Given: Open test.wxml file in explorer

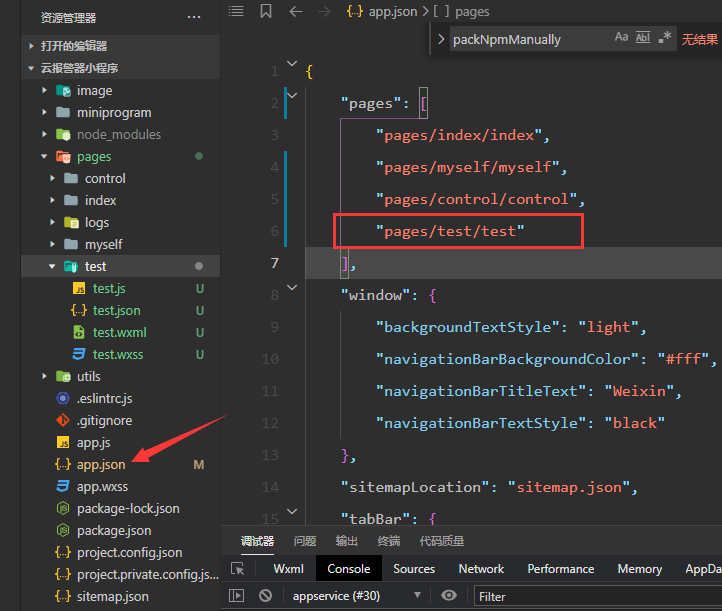Looking at the screenshot, I should click(119, 332).
